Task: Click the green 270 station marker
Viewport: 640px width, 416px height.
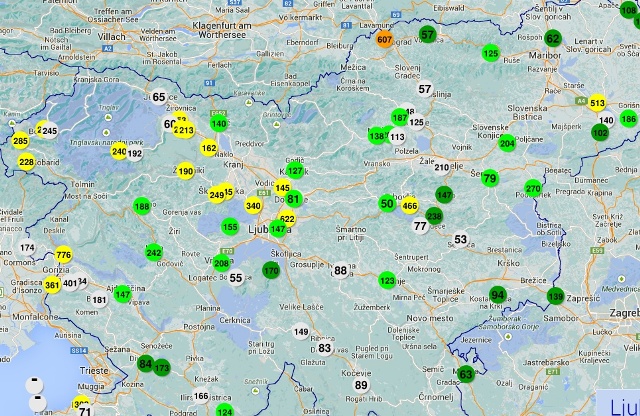Action: tap(533, 188)
